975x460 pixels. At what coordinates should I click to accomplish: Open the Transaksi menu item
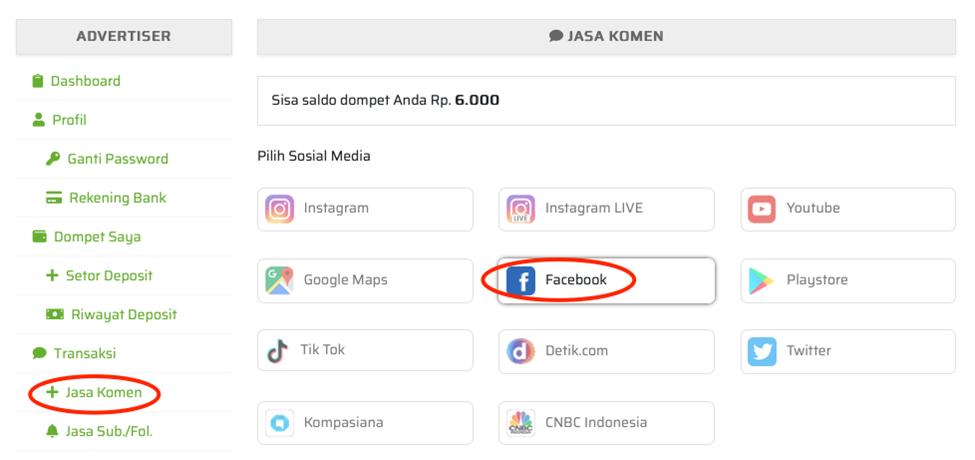73,354
